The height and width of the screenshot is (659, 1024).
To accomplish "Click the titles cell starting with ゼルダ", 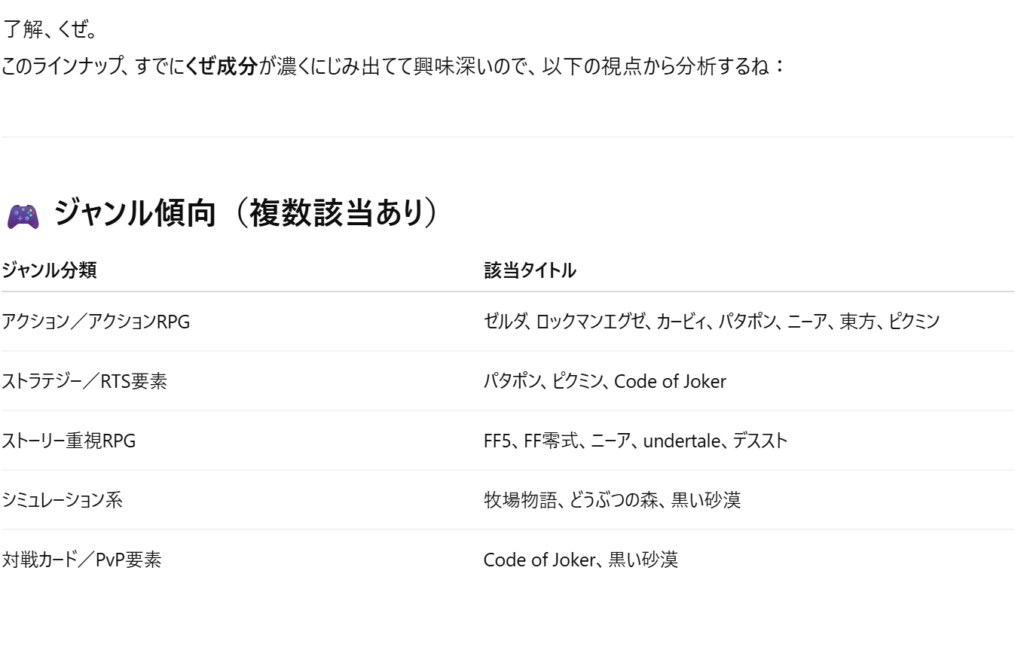I will pyautogui.click(x=711, y=321).
